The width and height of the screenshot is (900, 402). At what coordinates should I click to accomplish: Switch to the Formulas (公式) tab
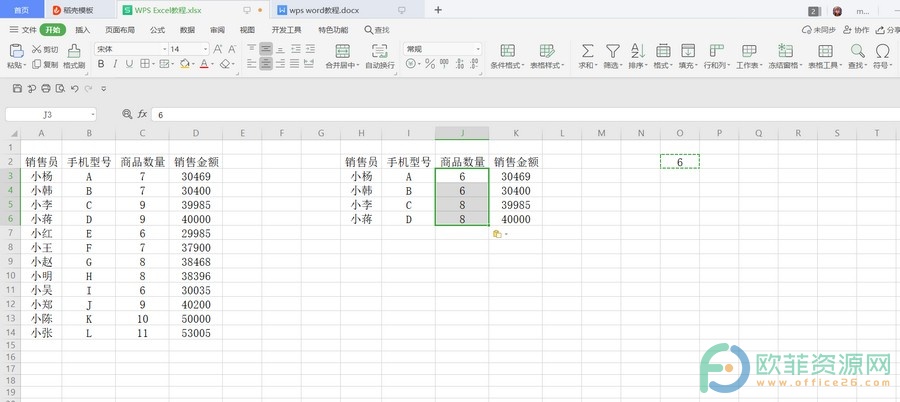coord(157,30)
